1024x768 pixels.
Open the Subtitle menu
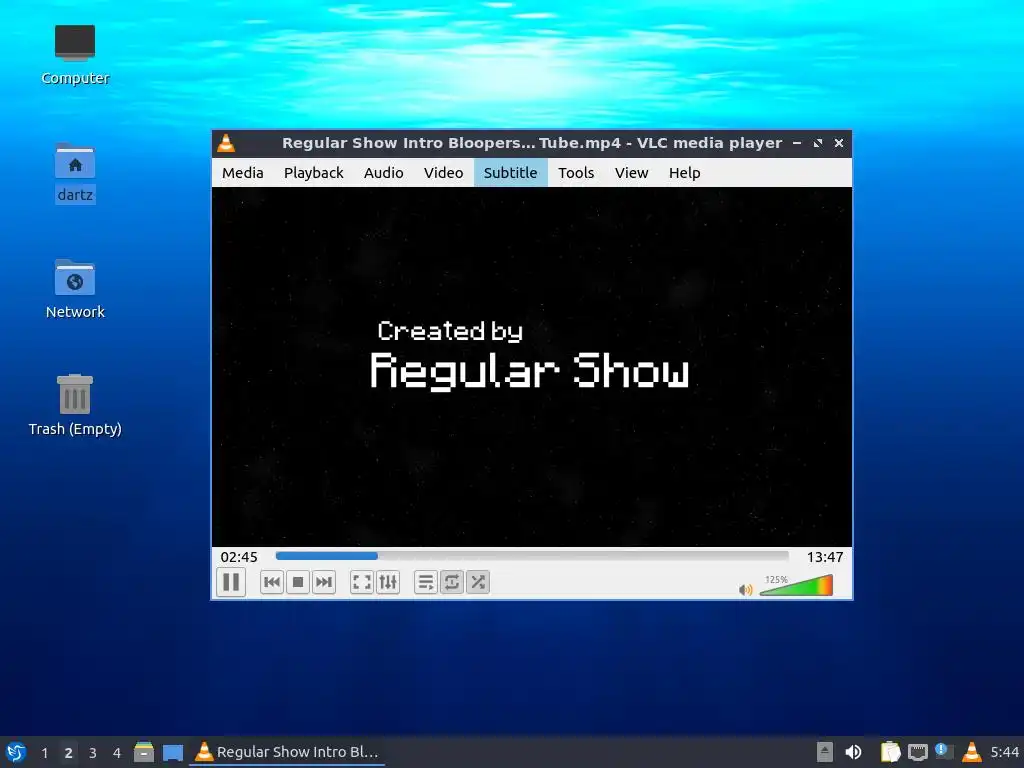tap(511, 172)
